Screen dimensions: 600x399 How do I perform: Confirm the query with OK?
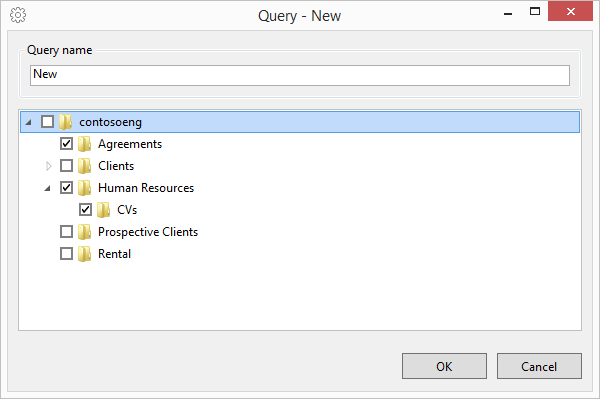pos(444,366)
